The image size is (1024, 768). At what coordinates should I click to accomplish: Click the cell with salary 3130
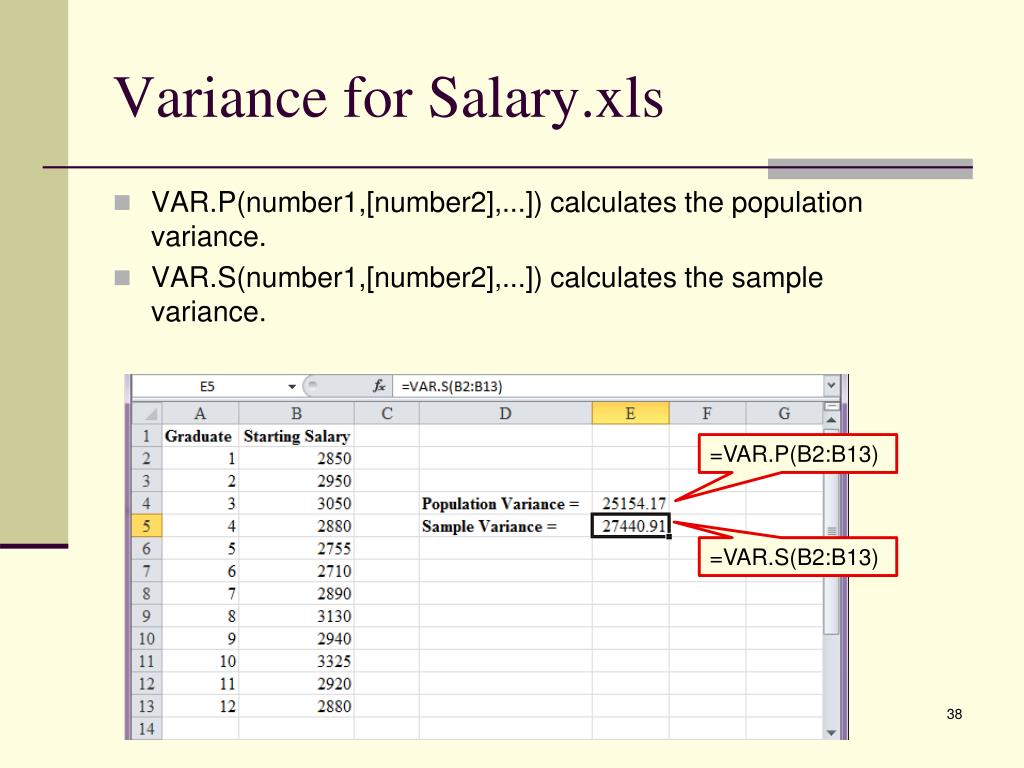tap(296, 616)
